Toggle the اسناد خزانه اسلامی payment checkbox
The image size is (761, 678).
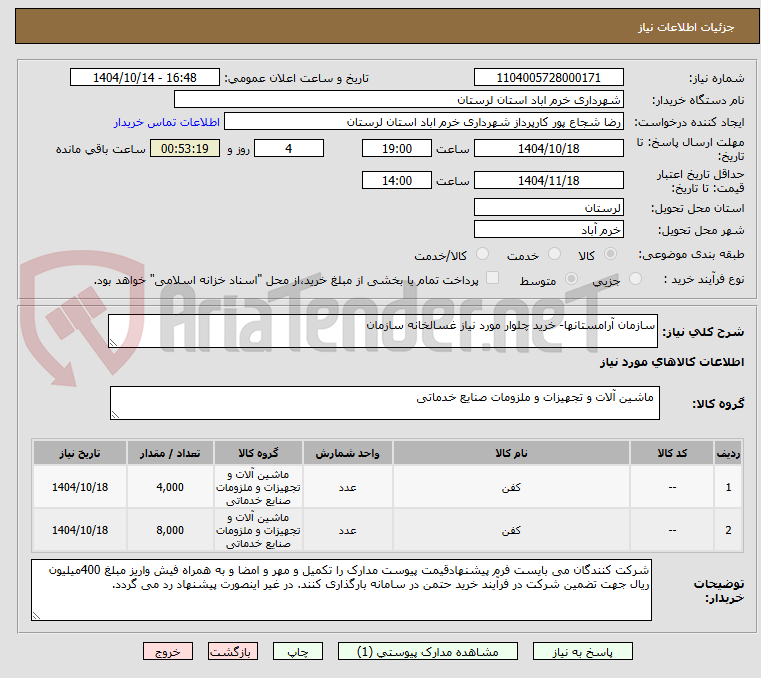(x=492, y=278)
